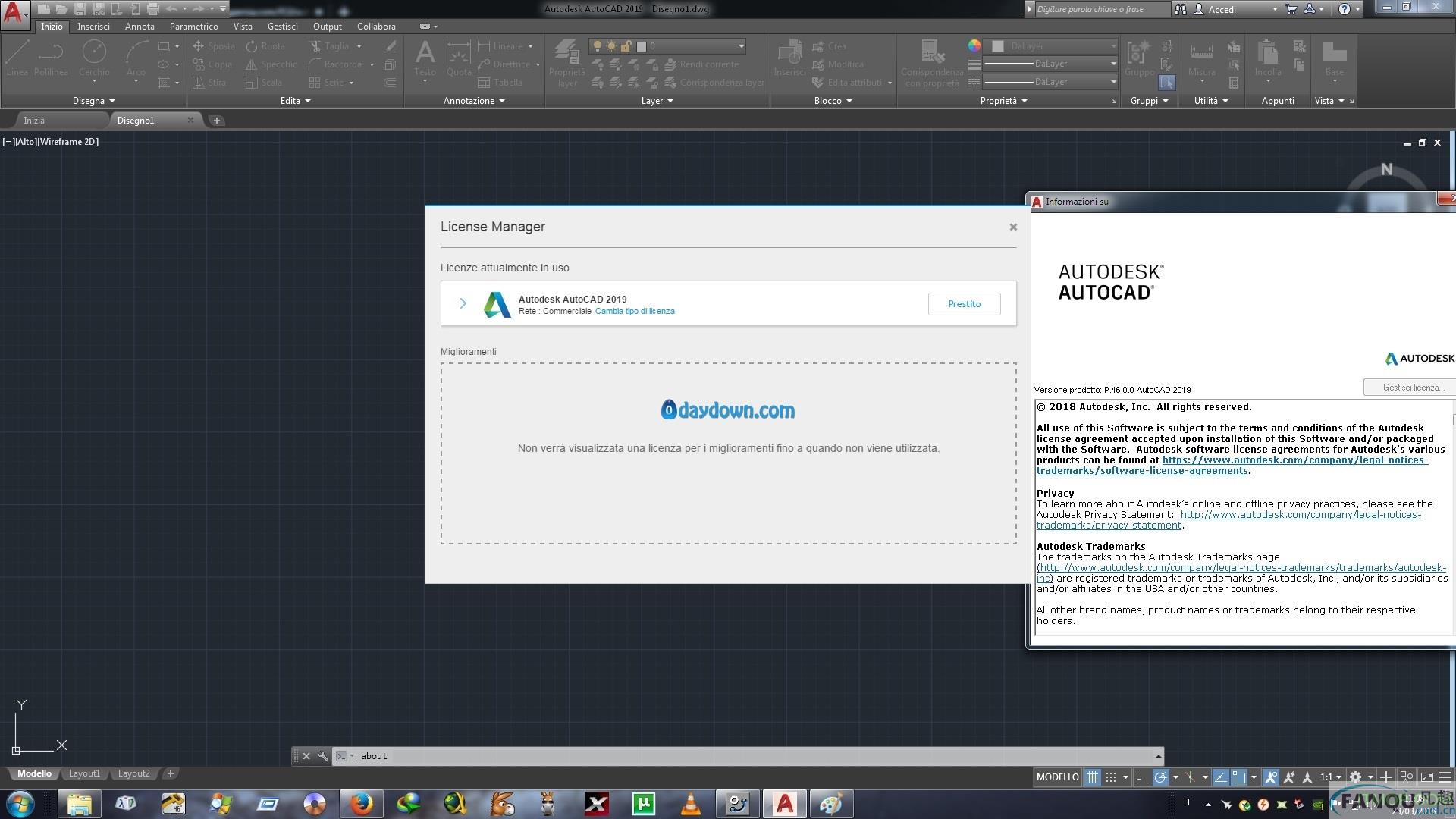This screenshot has width=1456, height=819.
Task: Select the Testo text annotation tool
Action: pyautogui.click(x=425, y=59)
